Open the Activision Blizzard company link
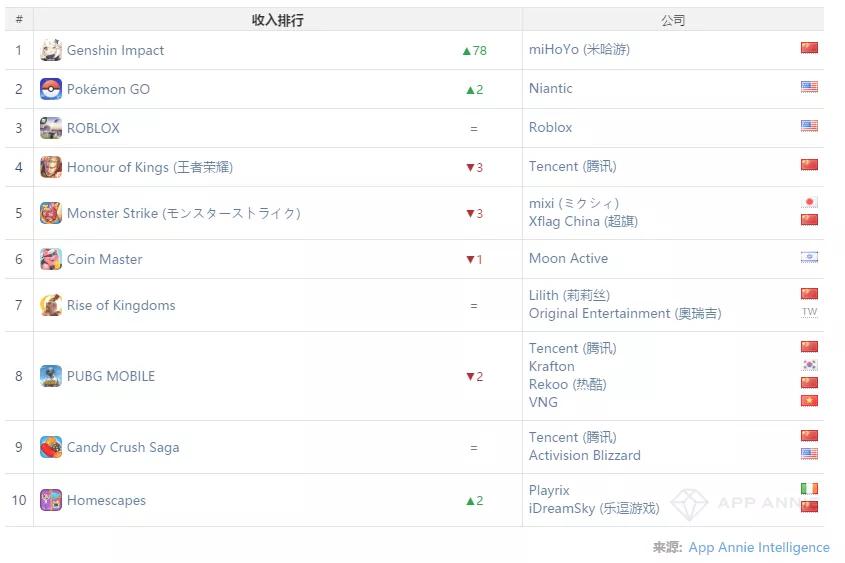 tap(584, 456)
